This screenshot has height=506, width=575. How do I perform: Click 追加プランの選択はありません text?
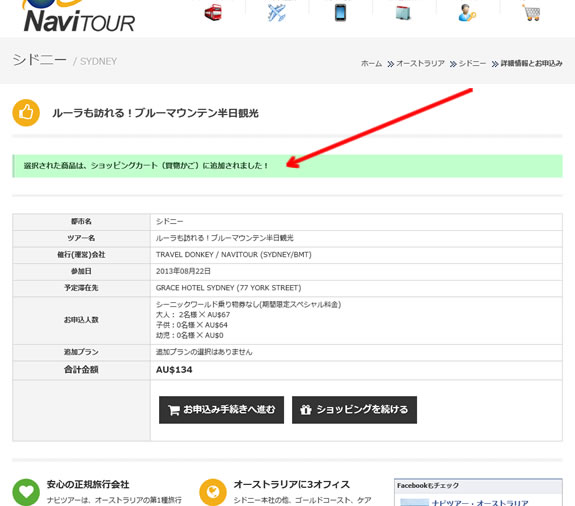(204, 352)
